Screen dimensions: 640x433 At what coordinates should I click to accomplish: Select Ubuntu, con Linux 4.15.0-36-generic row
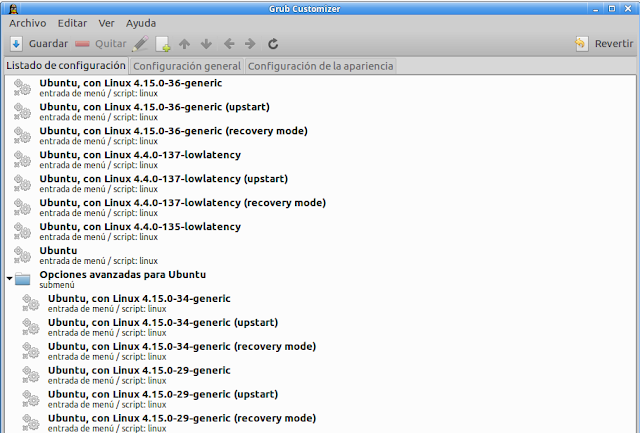(x=320, y=88)
